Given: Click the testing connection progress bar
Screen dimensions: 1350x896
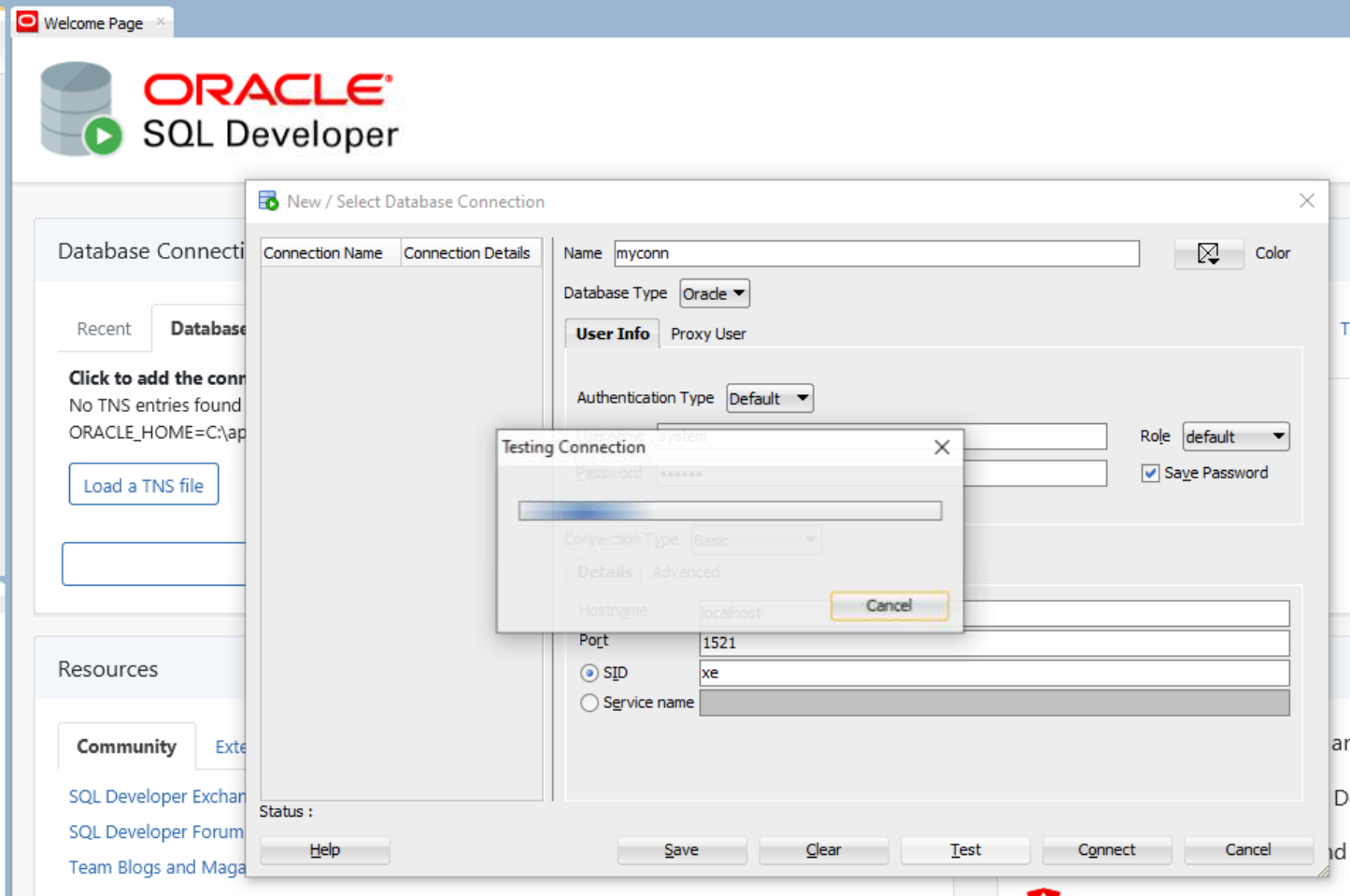Looking at the screenshot, I should [x=730, y=510].
